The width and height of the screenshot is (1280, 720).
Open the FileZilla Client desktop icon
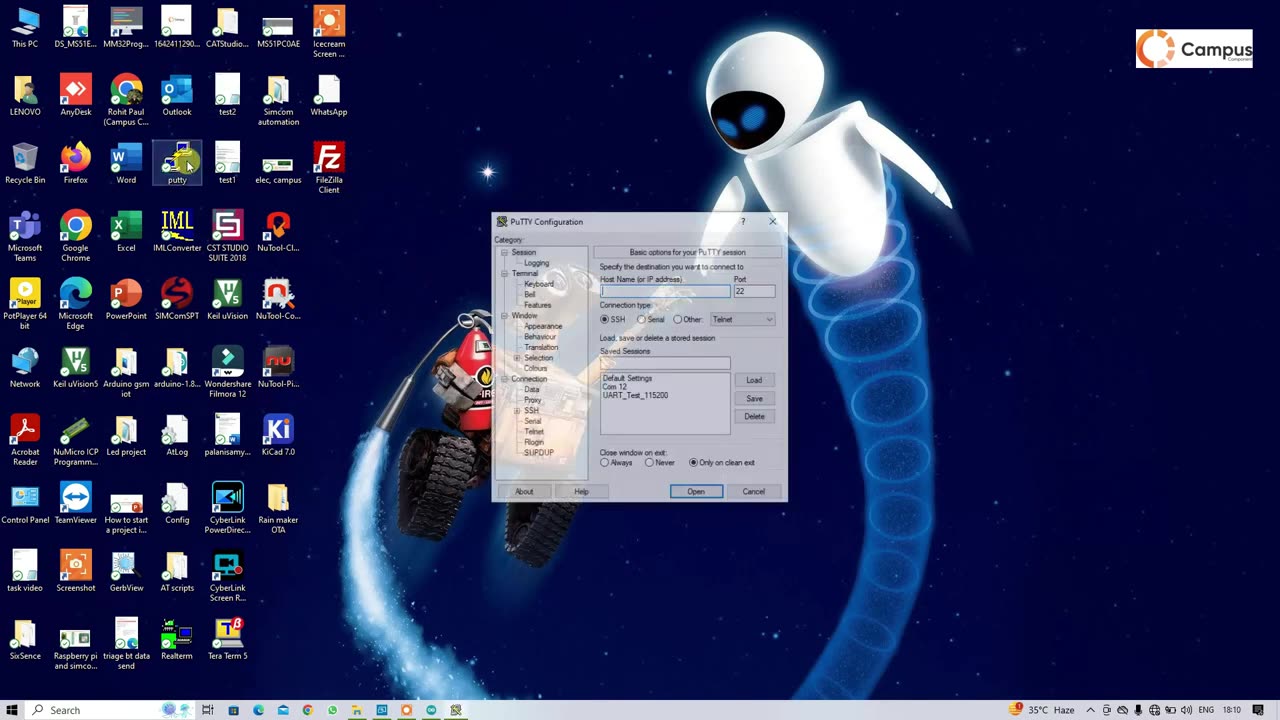click(329, 168)
